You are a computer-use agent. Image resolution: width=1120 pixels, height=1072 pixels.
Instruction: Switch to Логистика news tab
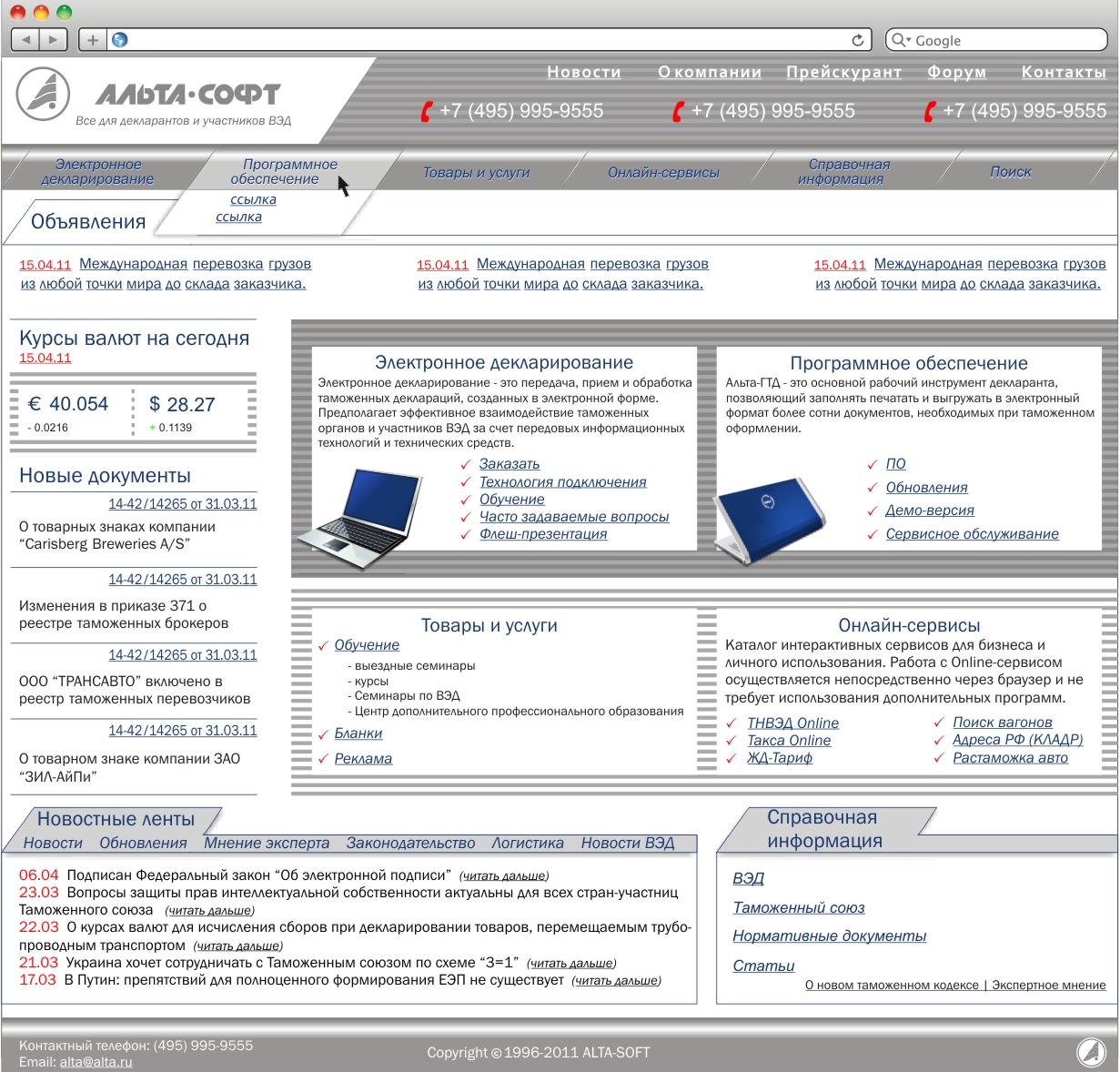pos(528,843)
